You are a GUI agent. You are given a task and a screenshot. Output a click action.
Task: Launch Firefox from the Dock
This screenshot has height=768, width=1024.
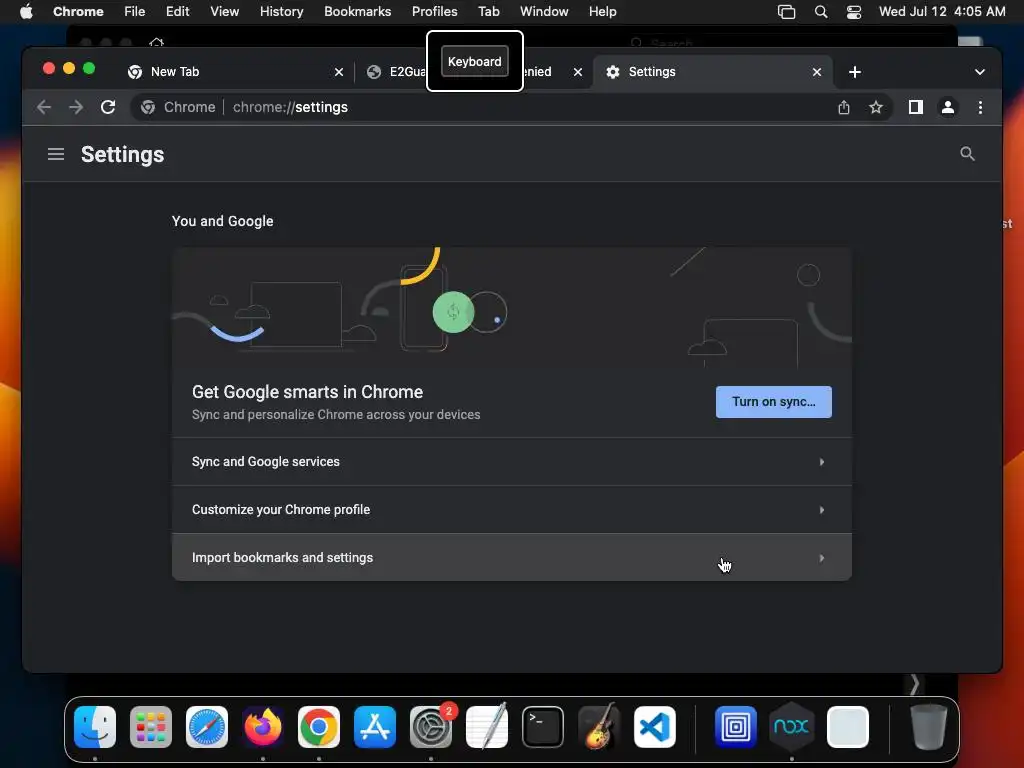tap(263, 727)
